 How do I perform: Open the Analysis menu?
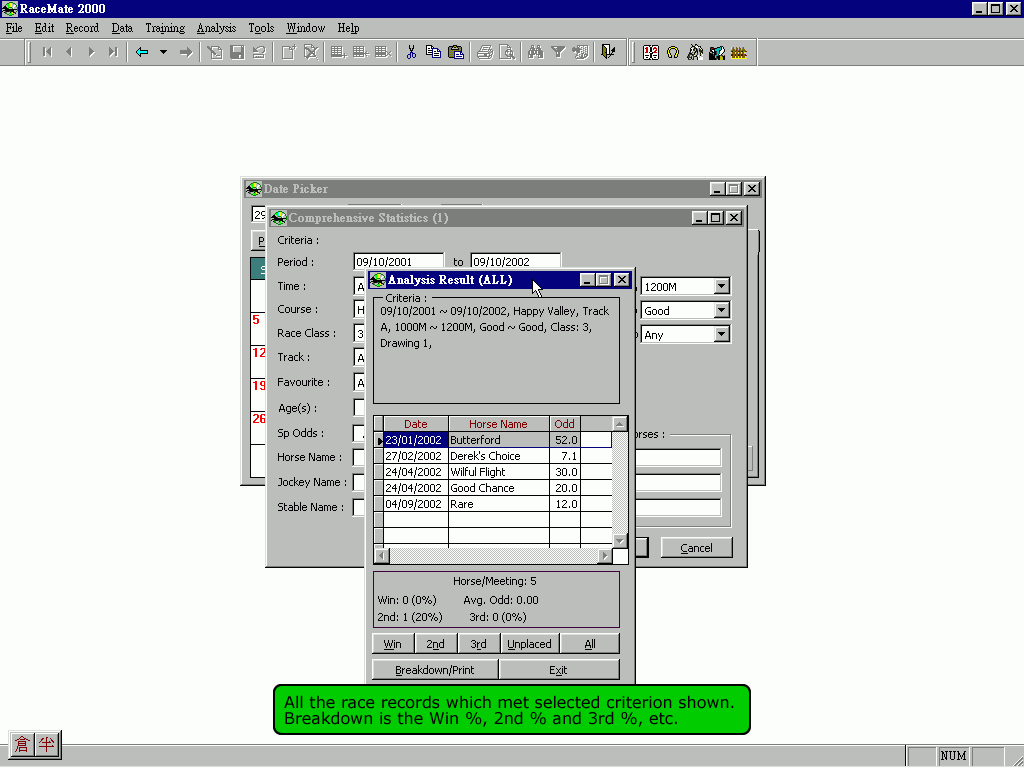click(216, 28)
